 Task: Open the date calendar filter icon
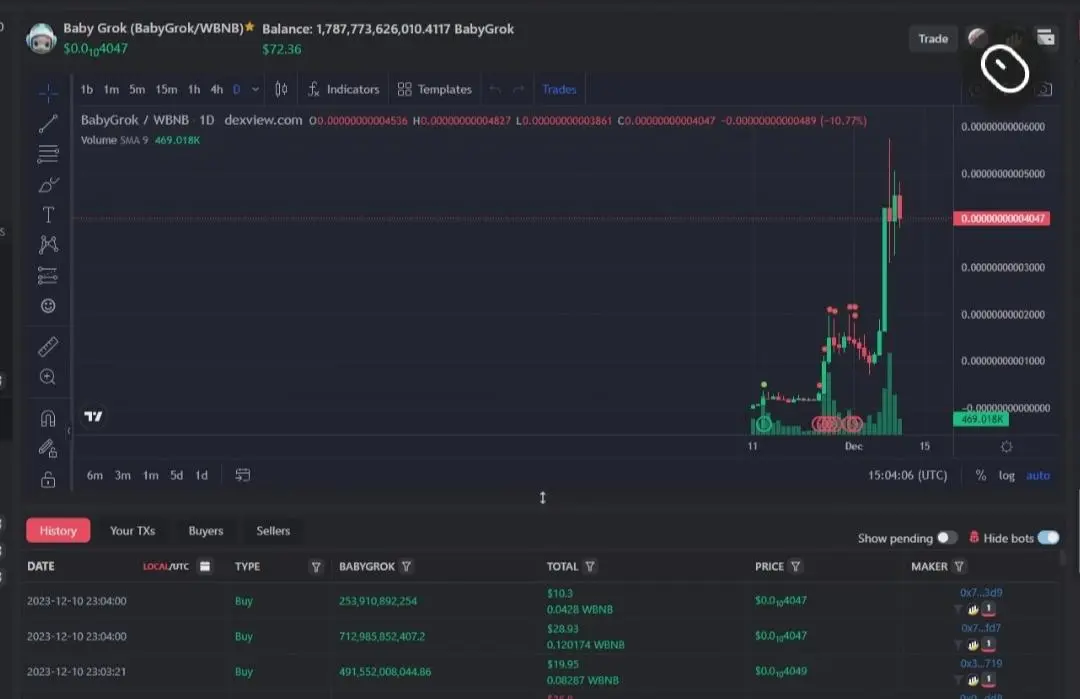(x=205, y=566)
